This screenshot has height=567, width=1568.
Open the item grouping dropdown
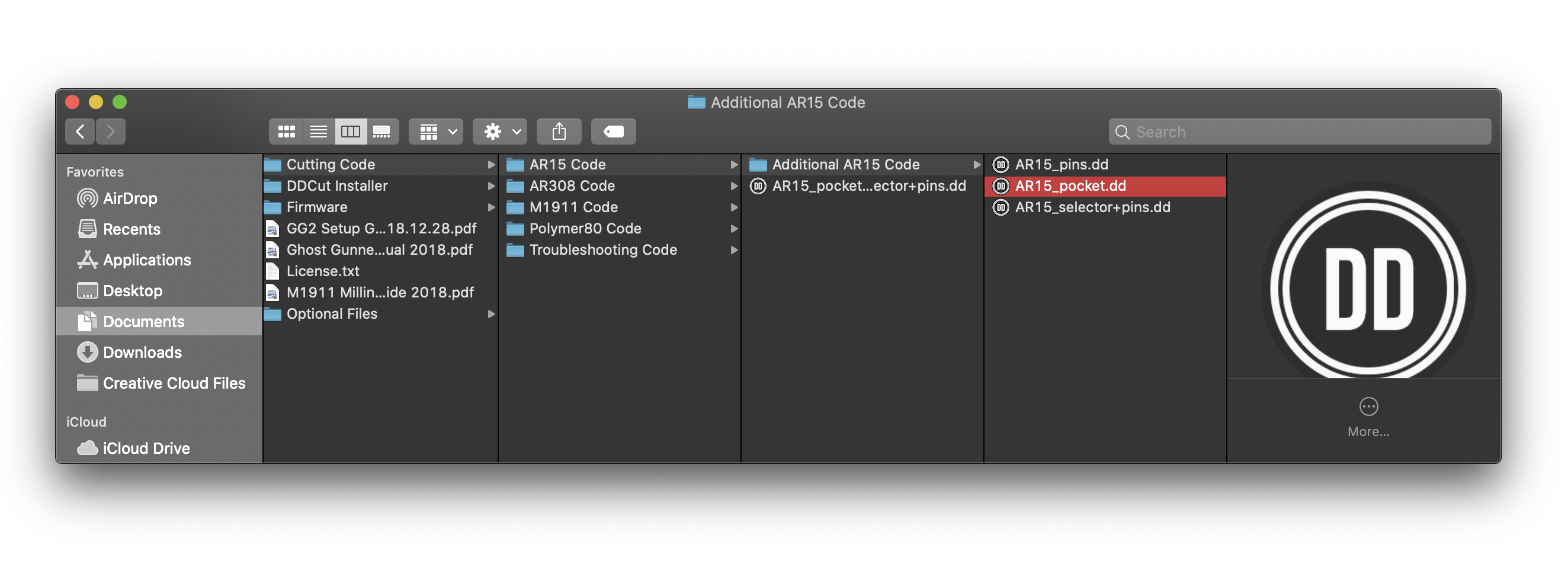point(436,132)
